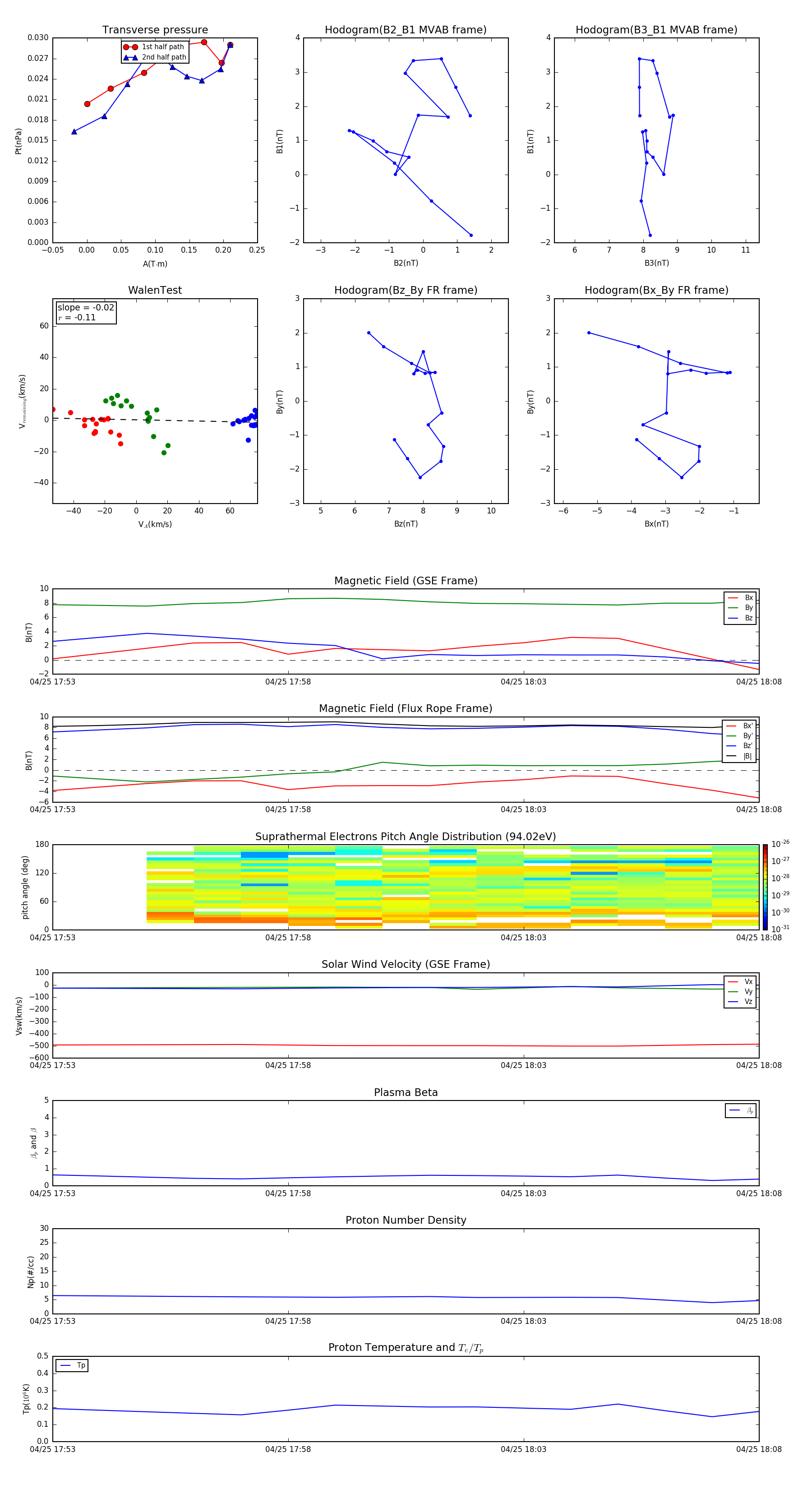Select '1st half path' legend entry
The image size is (812, 1489).
tap(154, 47)
